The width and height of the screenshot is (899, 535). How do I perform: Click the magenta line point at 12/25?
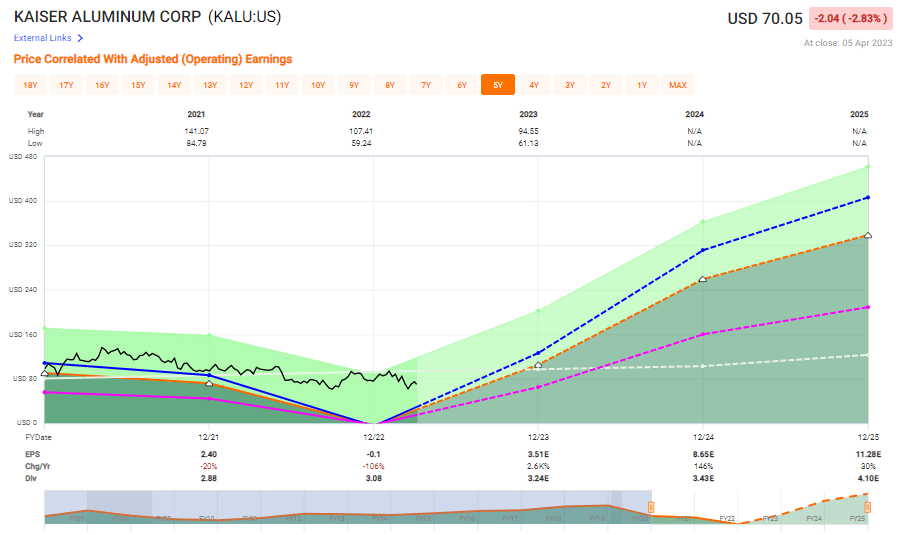868,307
